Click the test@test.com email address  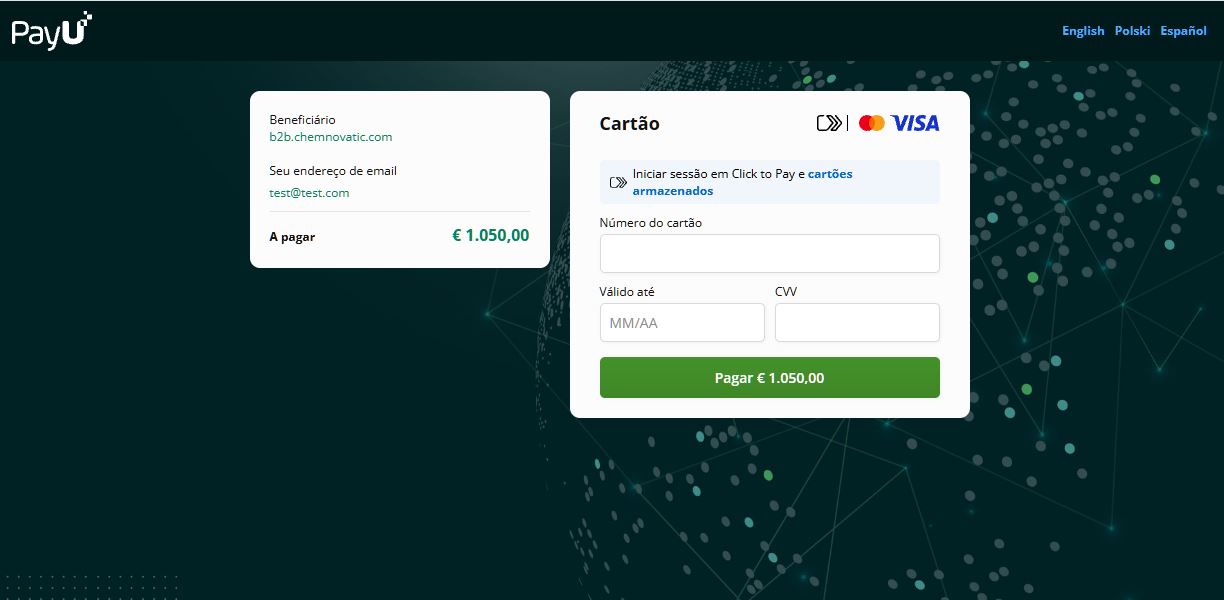click(x=309, y=193)
